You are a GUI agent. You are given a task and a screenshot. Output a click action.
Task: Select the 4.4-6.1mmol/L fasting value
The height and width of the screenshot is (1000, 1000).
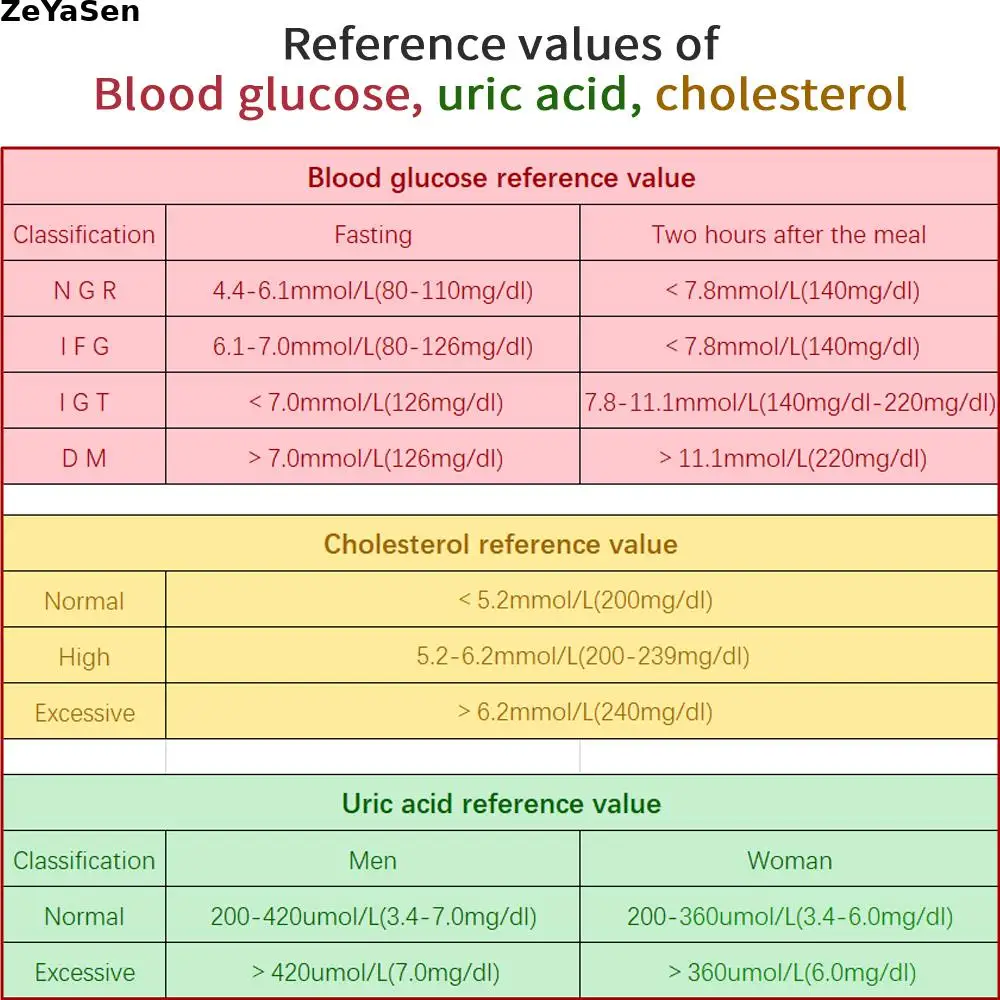pos(373,291)
